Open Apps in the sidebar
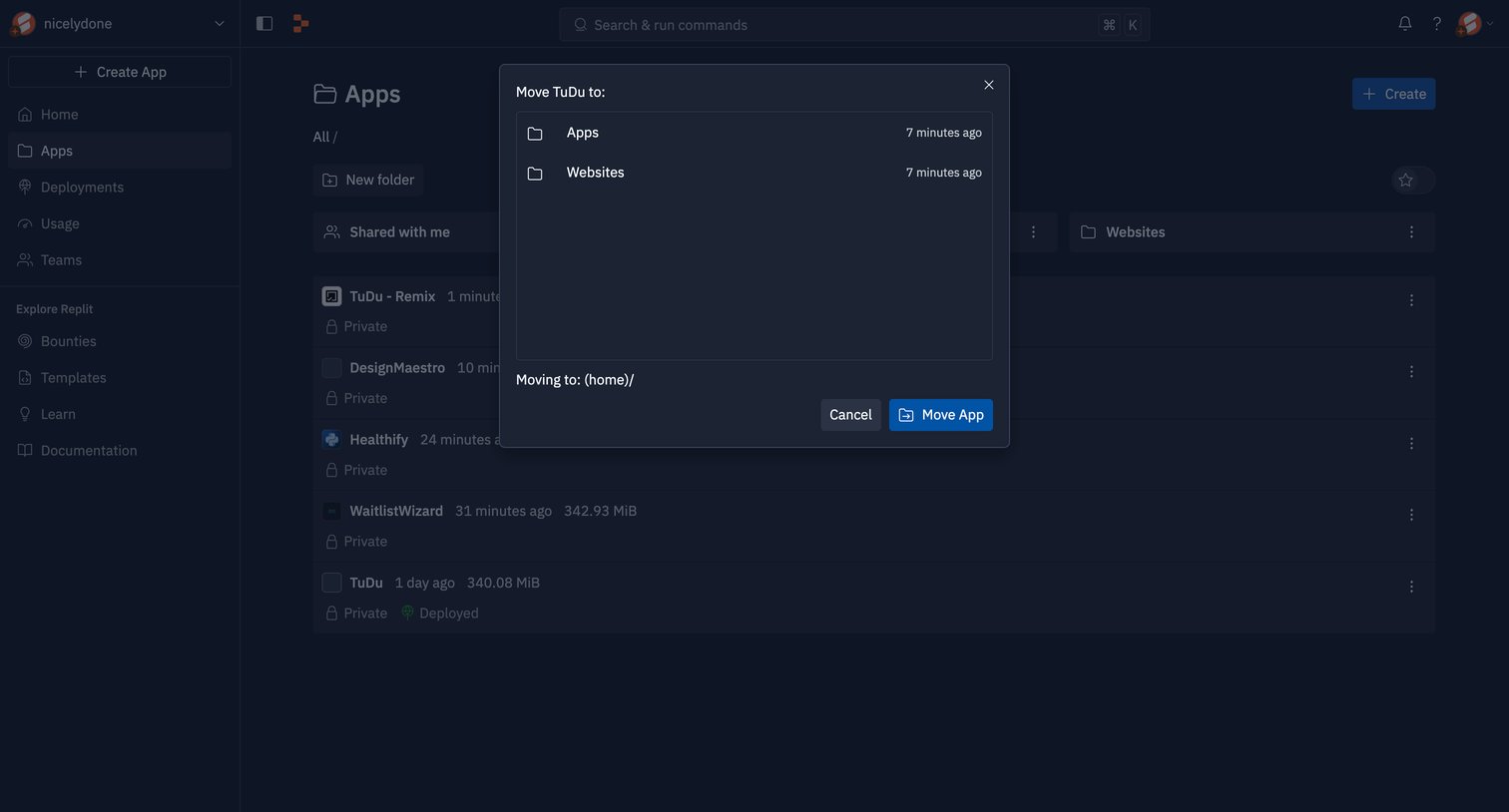This screenshot has width=1509, height=812. point(120,151)
